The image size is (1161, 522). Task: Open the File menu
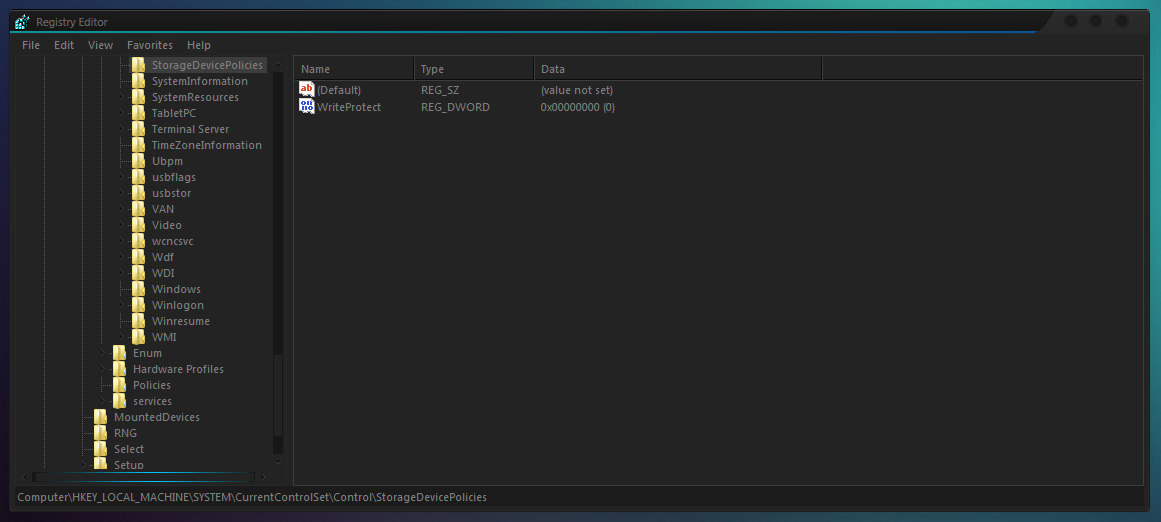pos(31,45)
